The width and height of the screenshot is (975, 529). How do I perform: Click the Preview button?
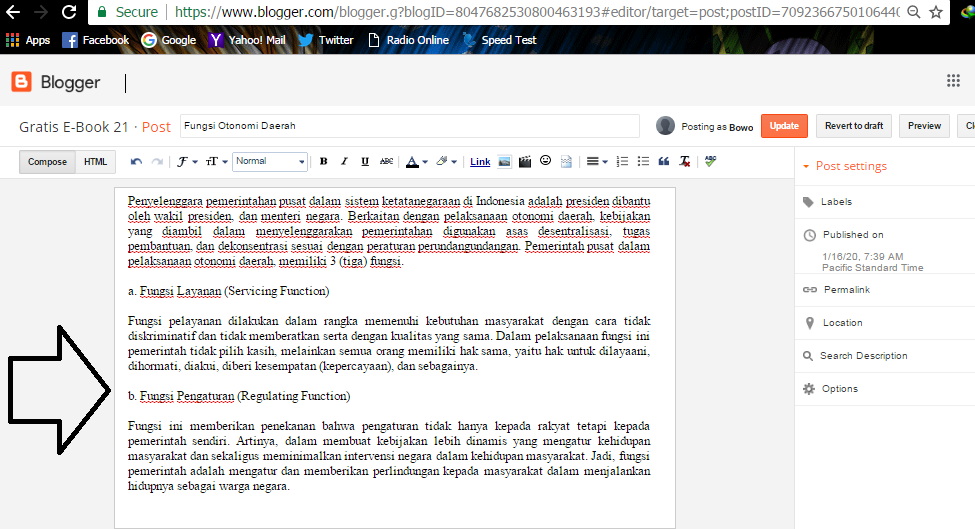(924, 126)
